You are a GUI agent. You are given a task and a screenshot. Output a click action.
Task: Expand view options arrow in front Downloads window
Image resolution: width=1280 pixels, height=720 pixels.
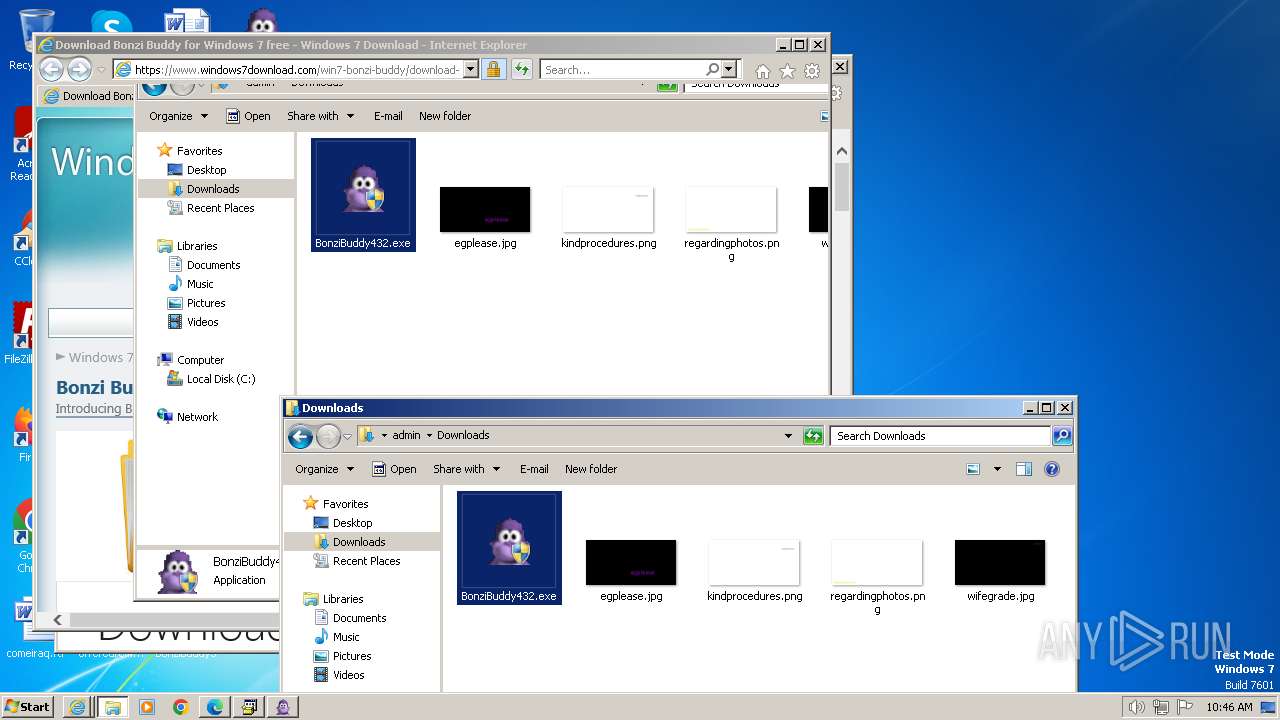click(x=997, y=469)
